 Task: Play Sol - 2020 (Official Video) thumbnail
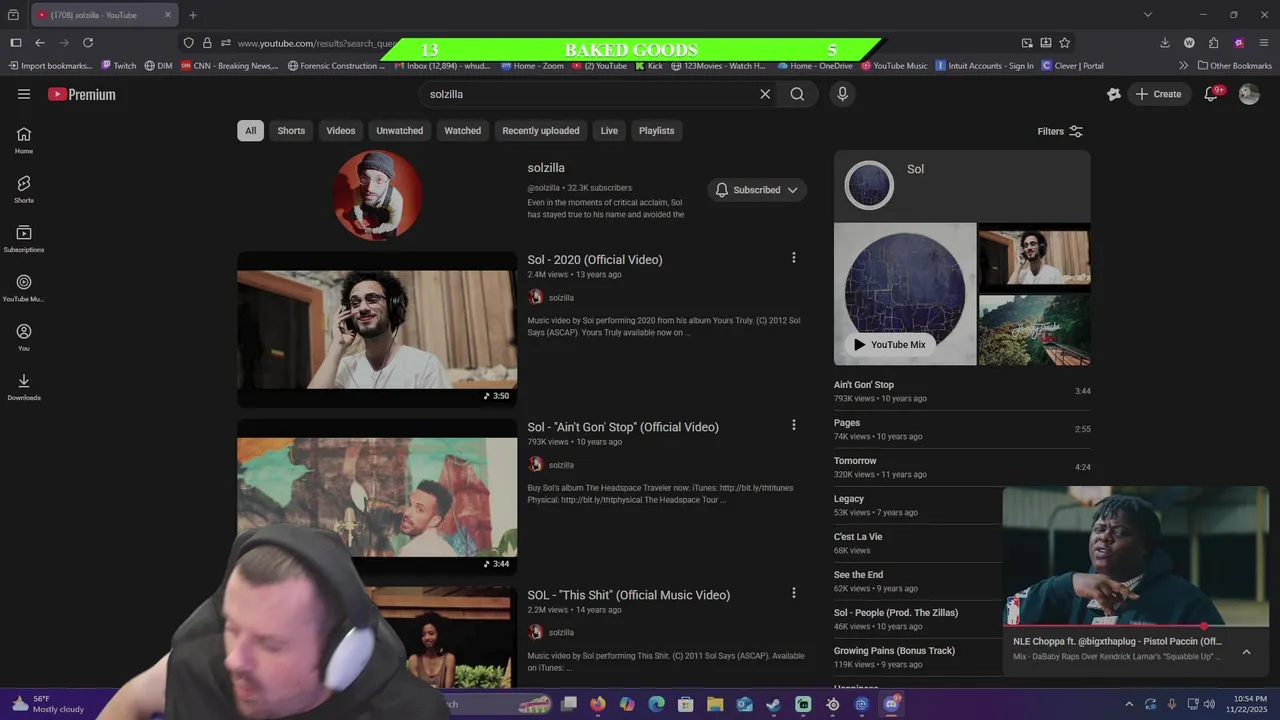(x=377, y=329)
